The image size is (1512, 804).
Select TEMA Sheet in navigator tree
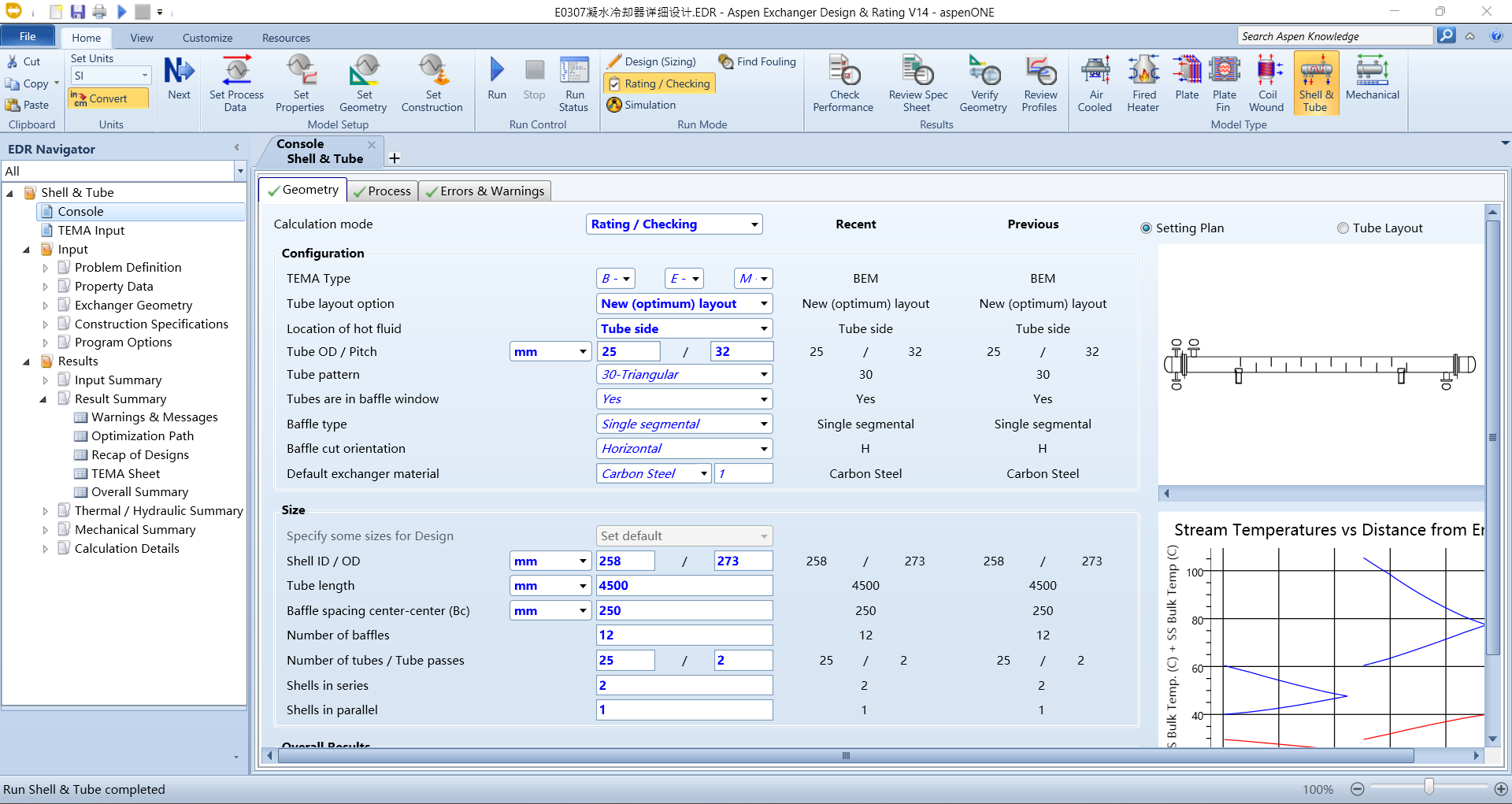point(125,474)
